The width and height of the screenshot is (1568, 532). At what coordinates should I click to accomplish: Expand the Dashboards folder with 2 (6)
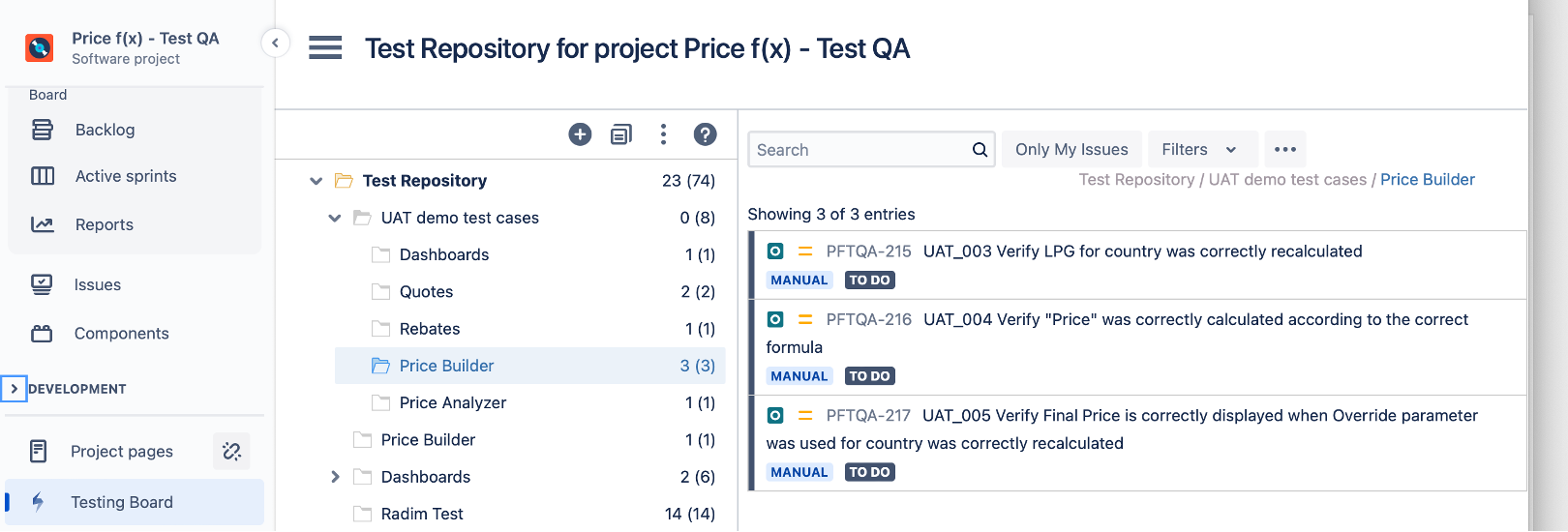tap(335, 477)
